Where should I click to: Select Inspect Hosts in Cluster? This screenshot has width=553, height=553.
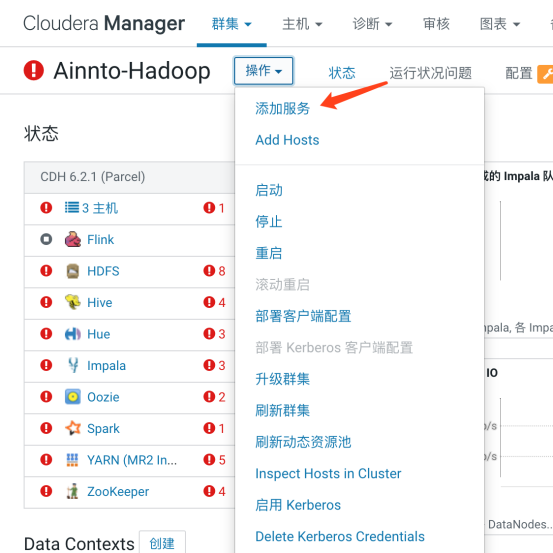coord(328,473)
